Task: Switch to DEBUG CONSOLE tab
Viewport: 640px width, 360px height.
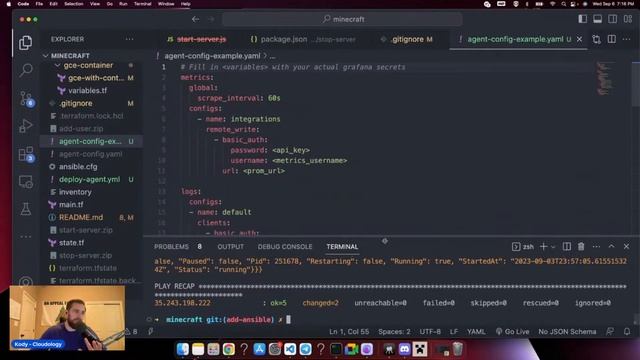Action: 285,247
